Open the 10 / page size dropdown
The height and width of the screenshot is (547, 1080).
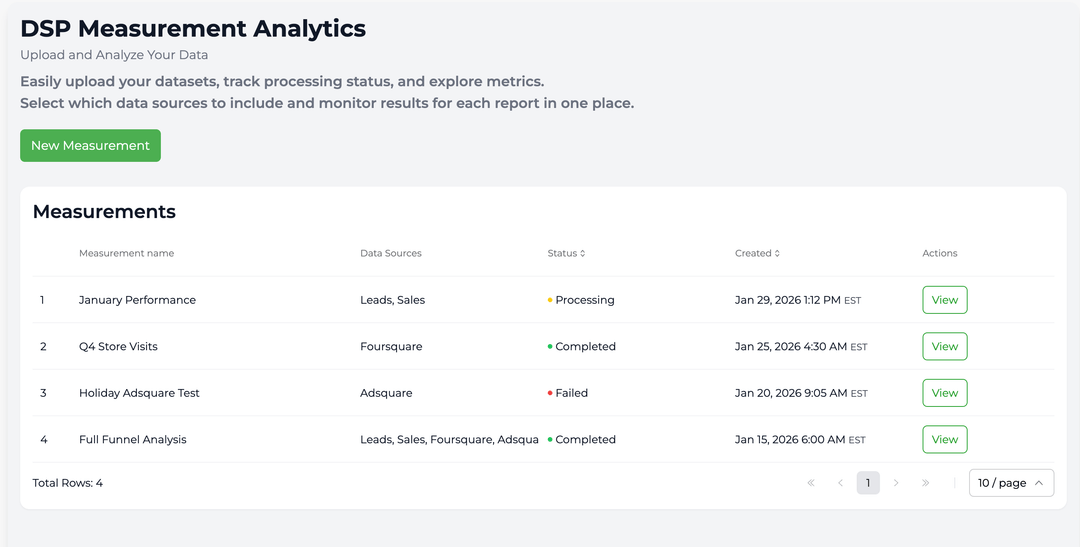coord(1011,483)
